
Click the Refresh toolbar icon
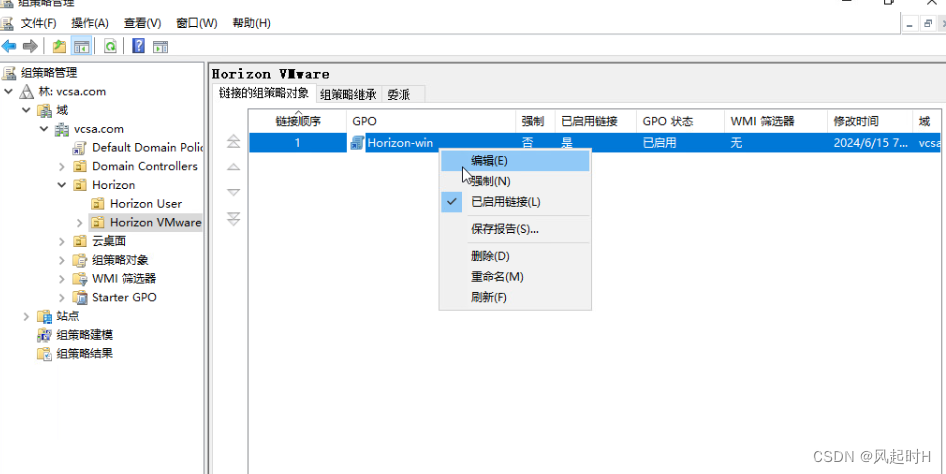click(110, 46)
